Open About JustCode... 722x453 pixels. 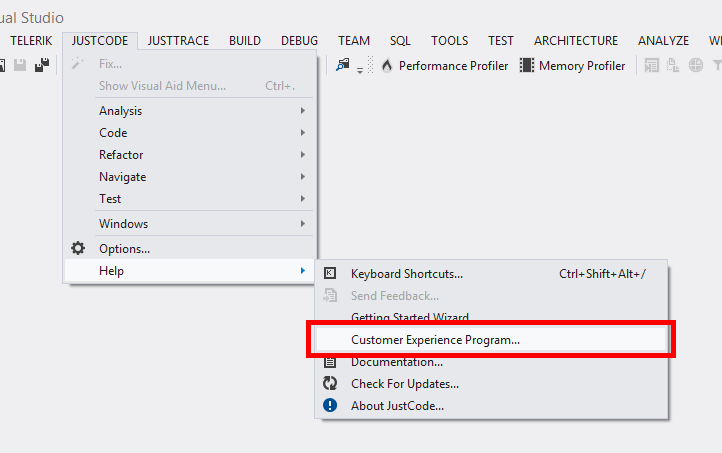tap(491, 406)
